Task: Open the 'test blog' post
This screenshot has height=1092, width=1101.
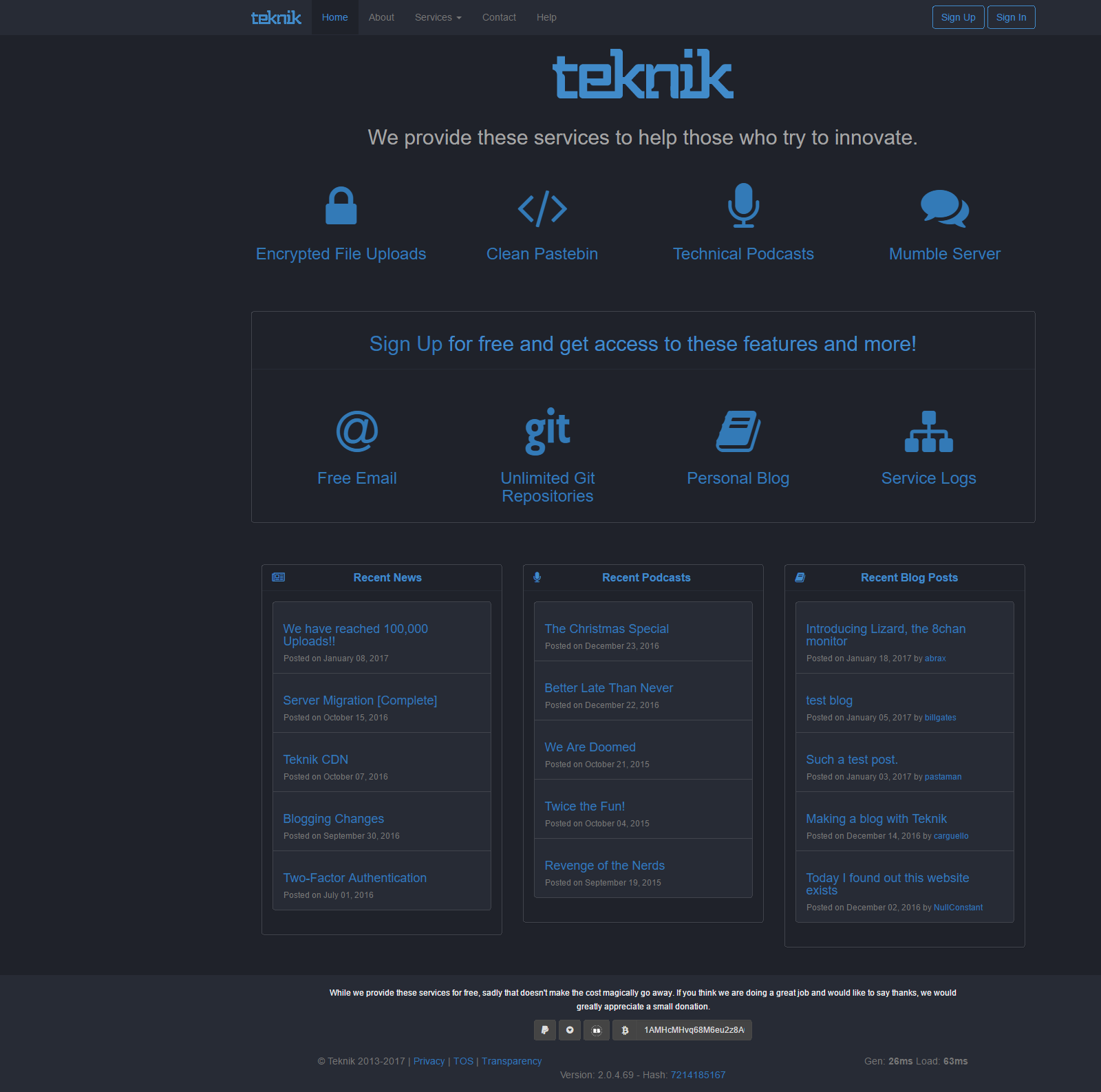Action: point(829,700)
